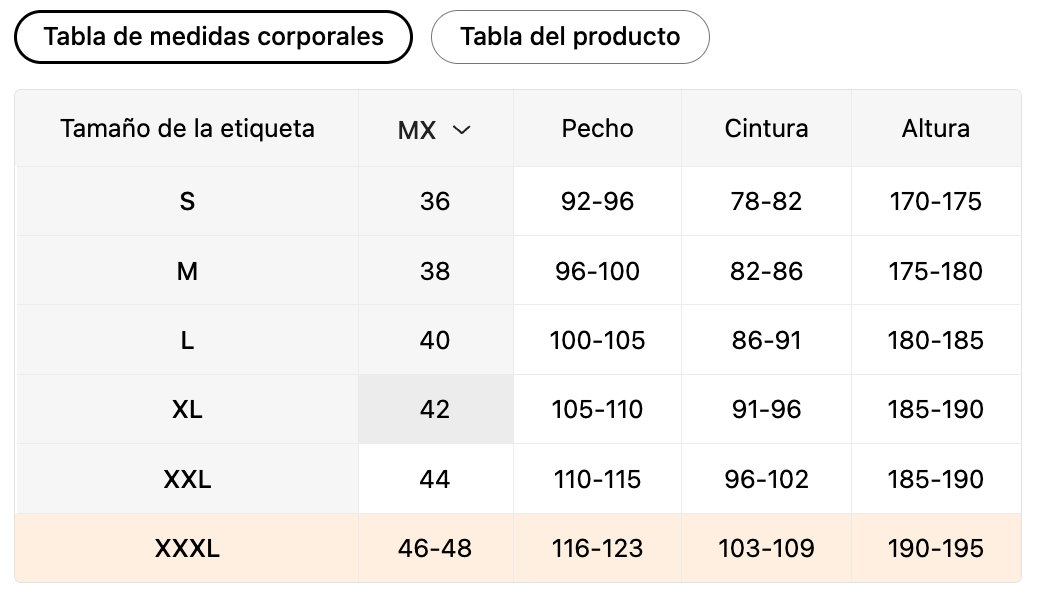Select the M size row label

click(x=187, y=271)
